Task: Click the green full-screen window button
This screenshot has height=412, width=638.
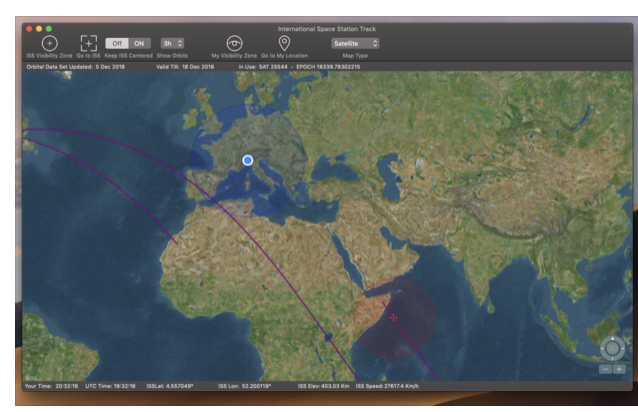Action: click(47, 29)
